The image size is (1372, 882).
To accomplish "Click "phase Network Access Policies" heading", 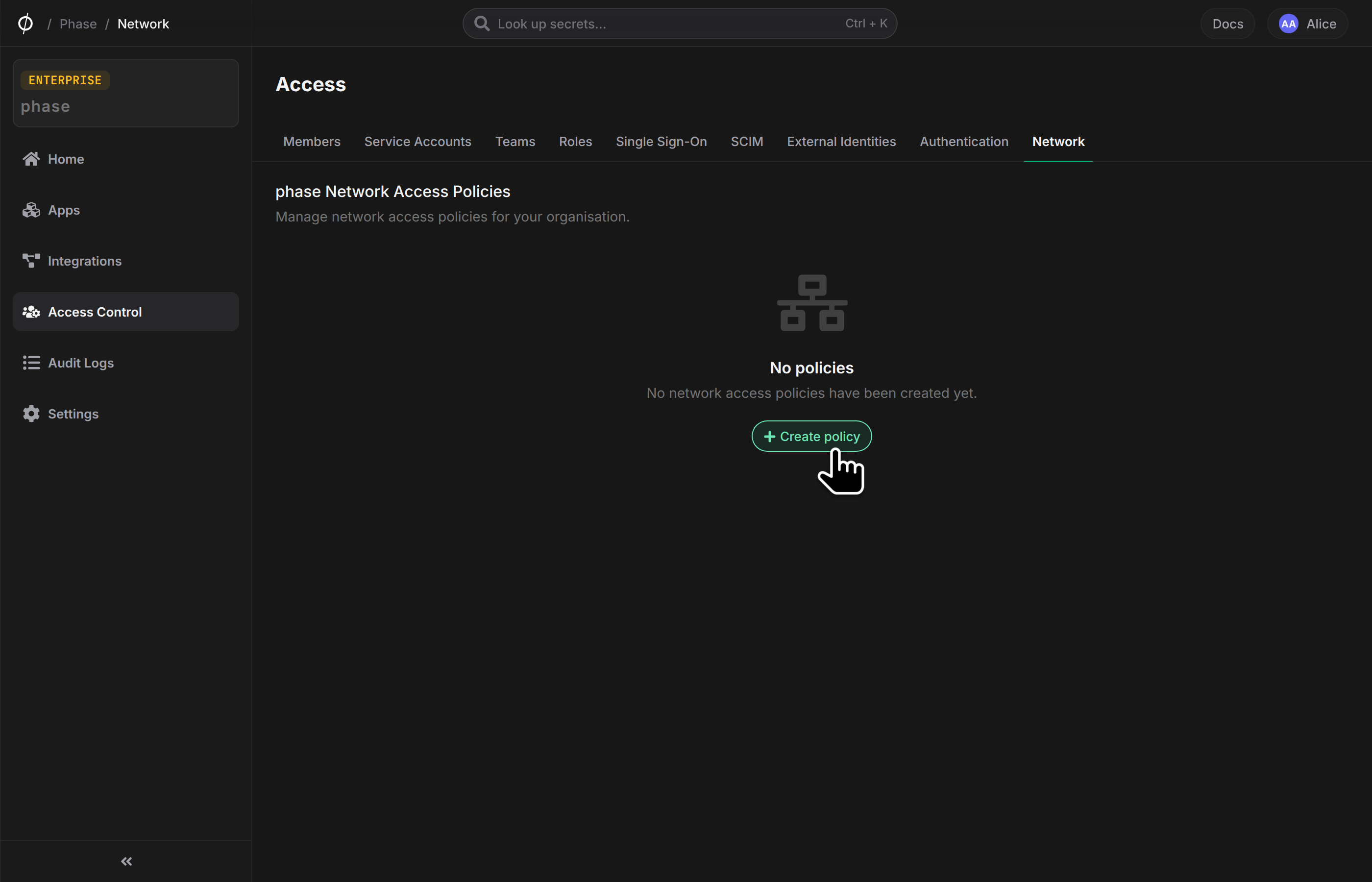I will 393,191.
